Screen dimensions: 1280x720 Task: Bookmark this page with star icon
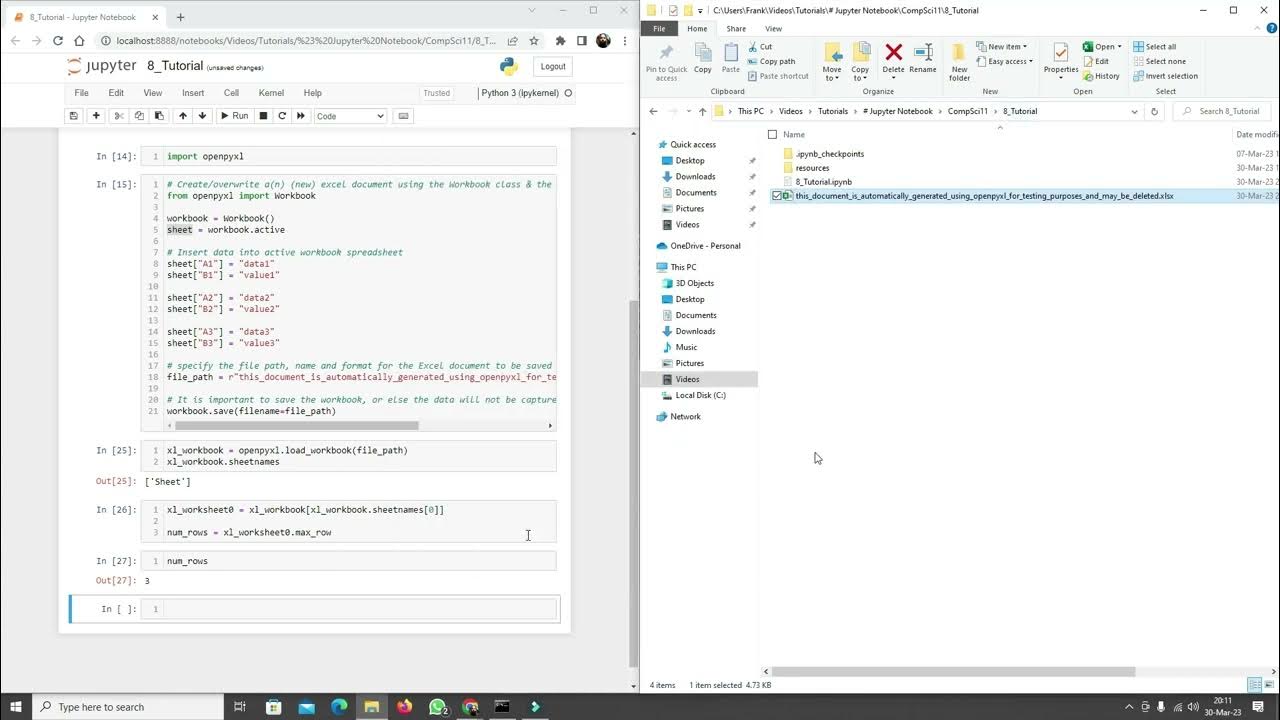point(534,41)
